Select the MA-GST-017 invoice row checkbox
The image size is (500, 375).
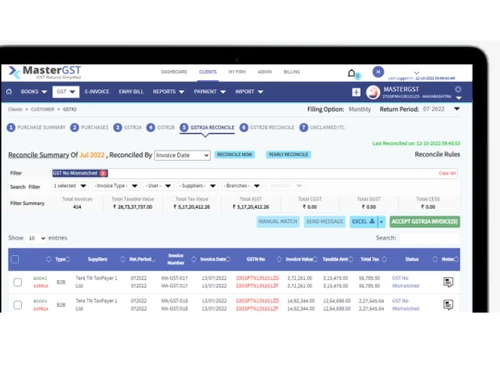click(18, 282)
